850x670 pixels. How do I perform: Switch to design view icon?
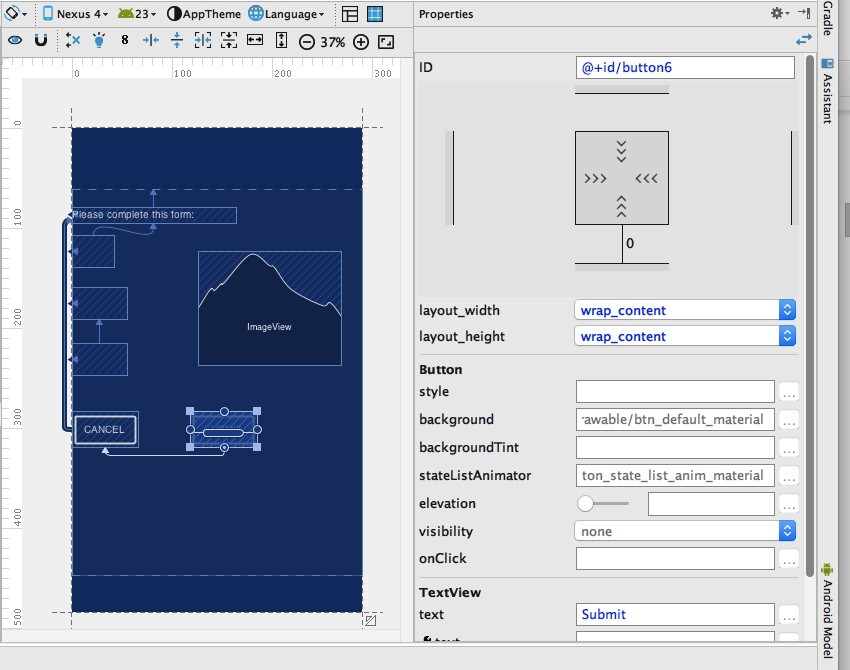click(x=350, y=14)
